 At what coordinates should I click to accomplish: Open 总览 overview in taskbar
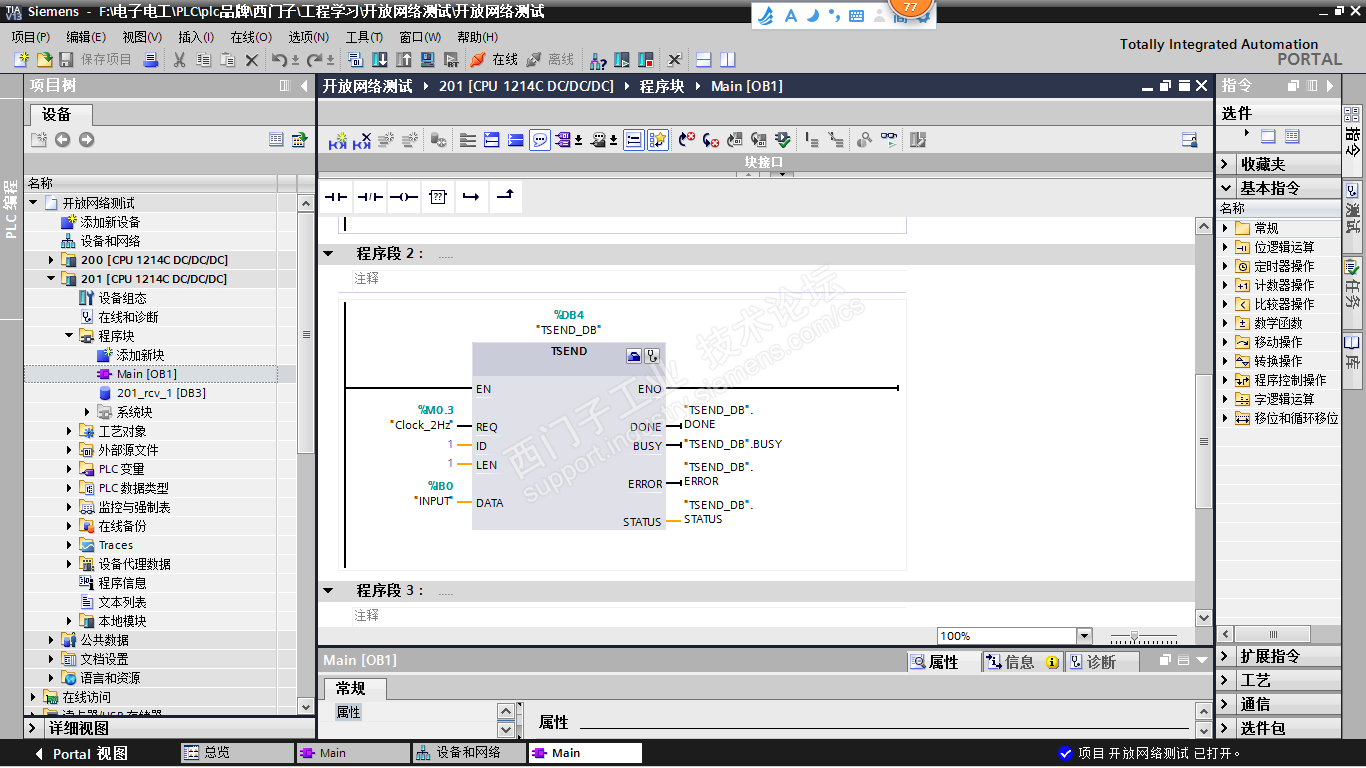[x=237, y=753]
